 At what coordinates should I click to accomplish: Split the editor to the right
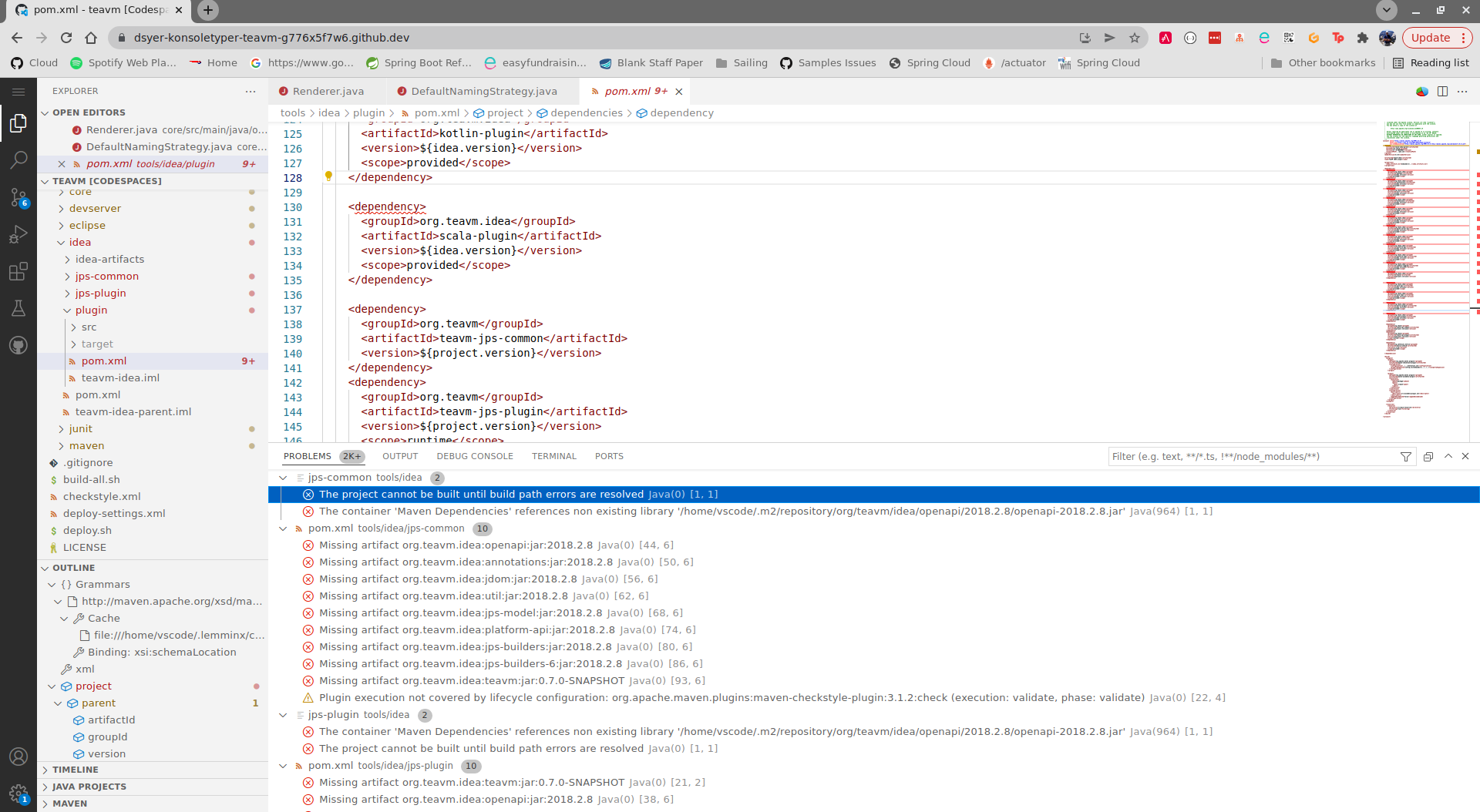1442,91
